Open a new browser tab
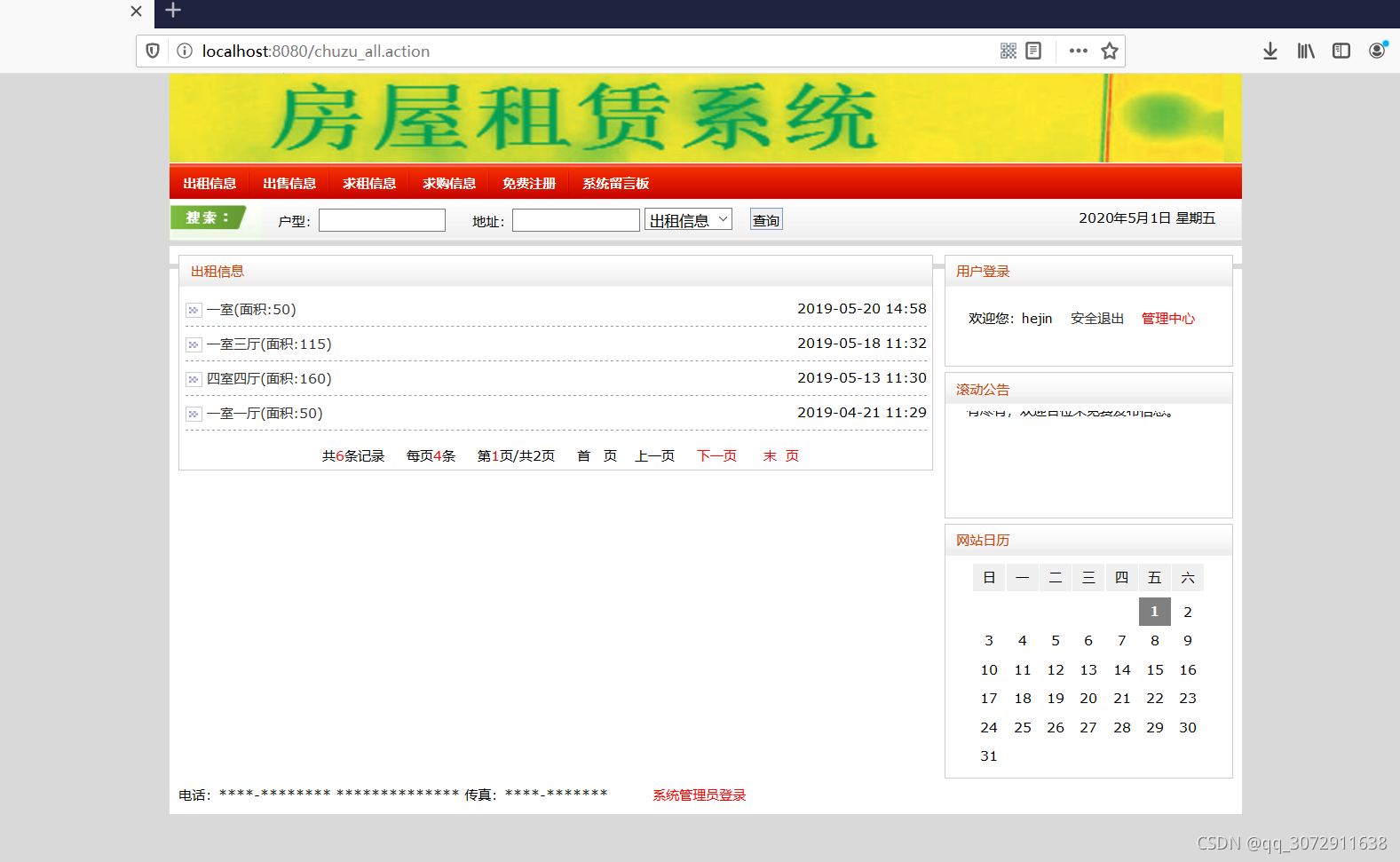Viewport: 1400px width, 862px height. click(173, 11)
